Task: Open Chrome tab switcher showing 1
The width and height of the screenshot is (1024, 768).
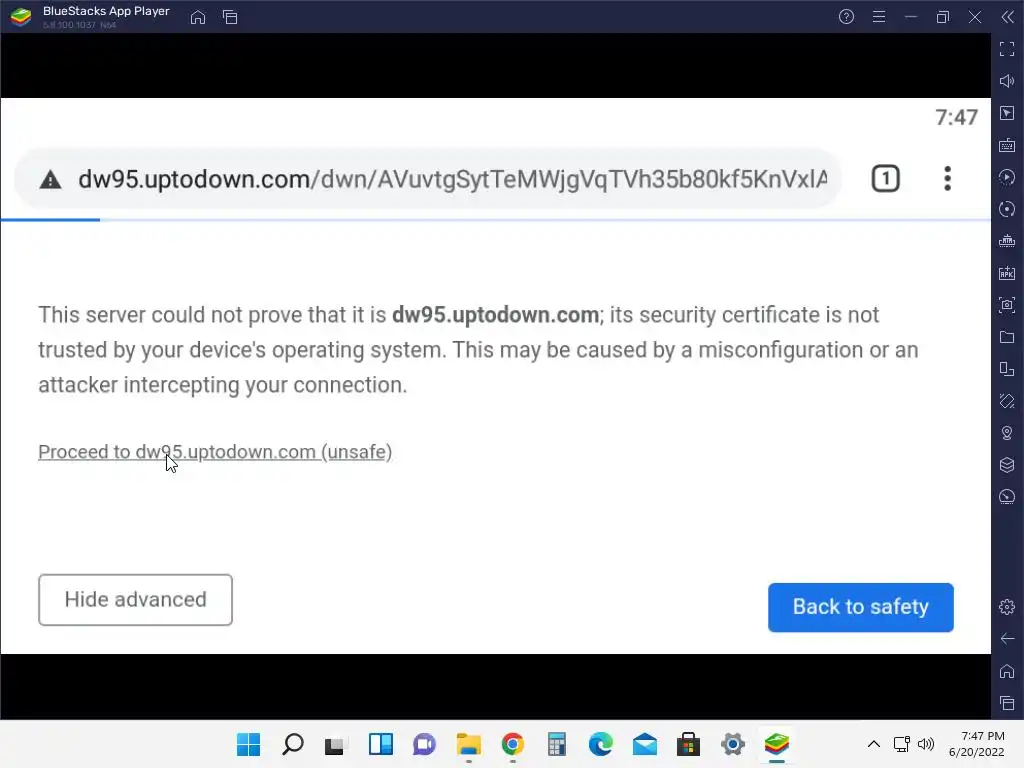Action: 886,179
